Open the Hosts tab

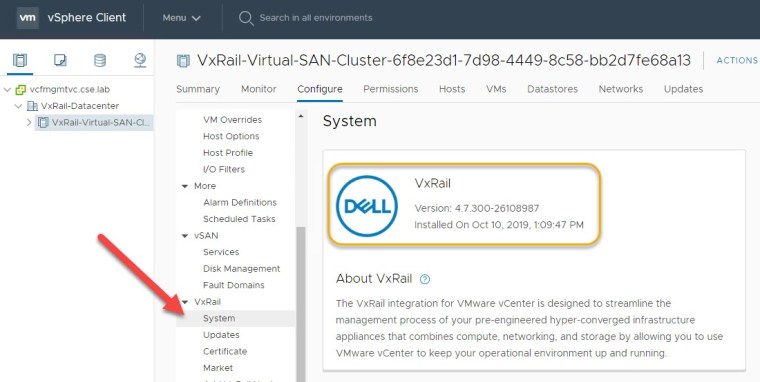(x=452, y=89)
